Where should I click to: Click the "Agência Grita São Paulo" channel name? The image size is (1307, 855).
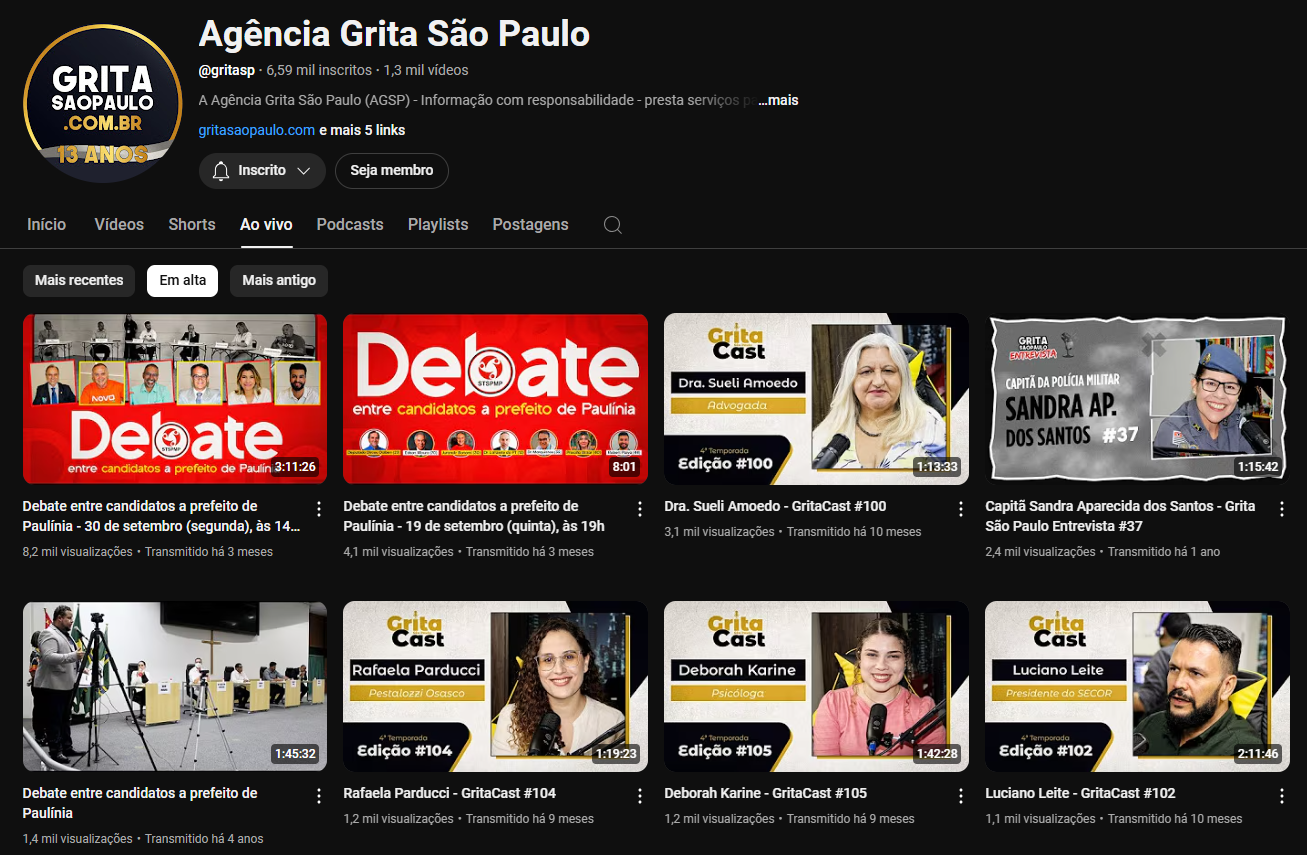pos(394,35)
